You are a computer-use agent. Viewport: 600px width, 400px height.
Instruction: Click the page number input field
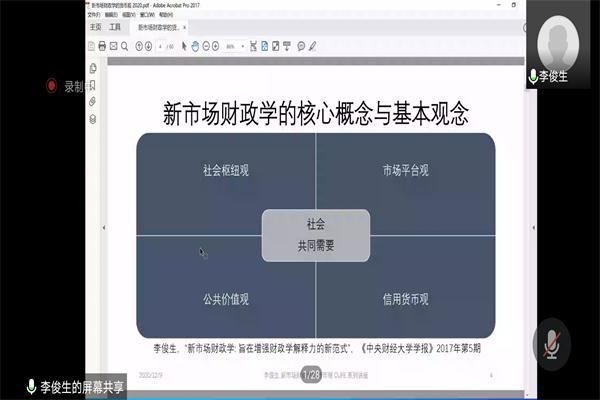[161, 46]
